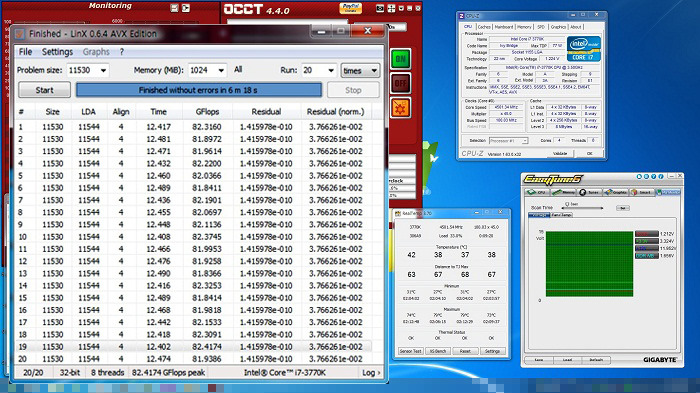Click the green 3.324V legend in EasyTune6
Image resolution: width=700 pixels, height=393 pixels.
pyautogui.click(x=647, y=241)
